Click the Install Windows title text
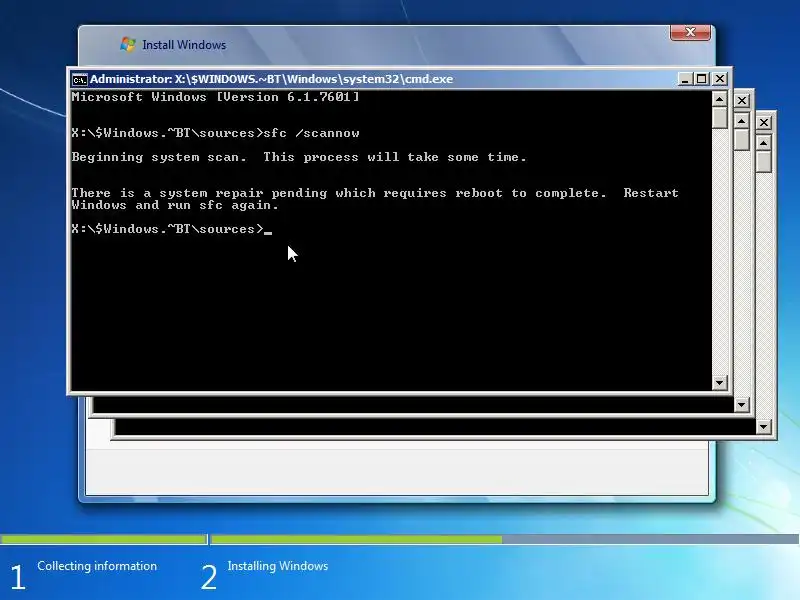This screenshot has height=600, width=800. pos(184,45)
